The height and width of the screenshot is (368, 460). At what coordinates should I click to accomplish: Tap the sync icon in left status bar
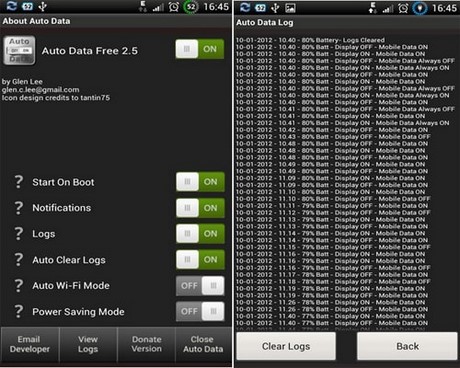12,6
